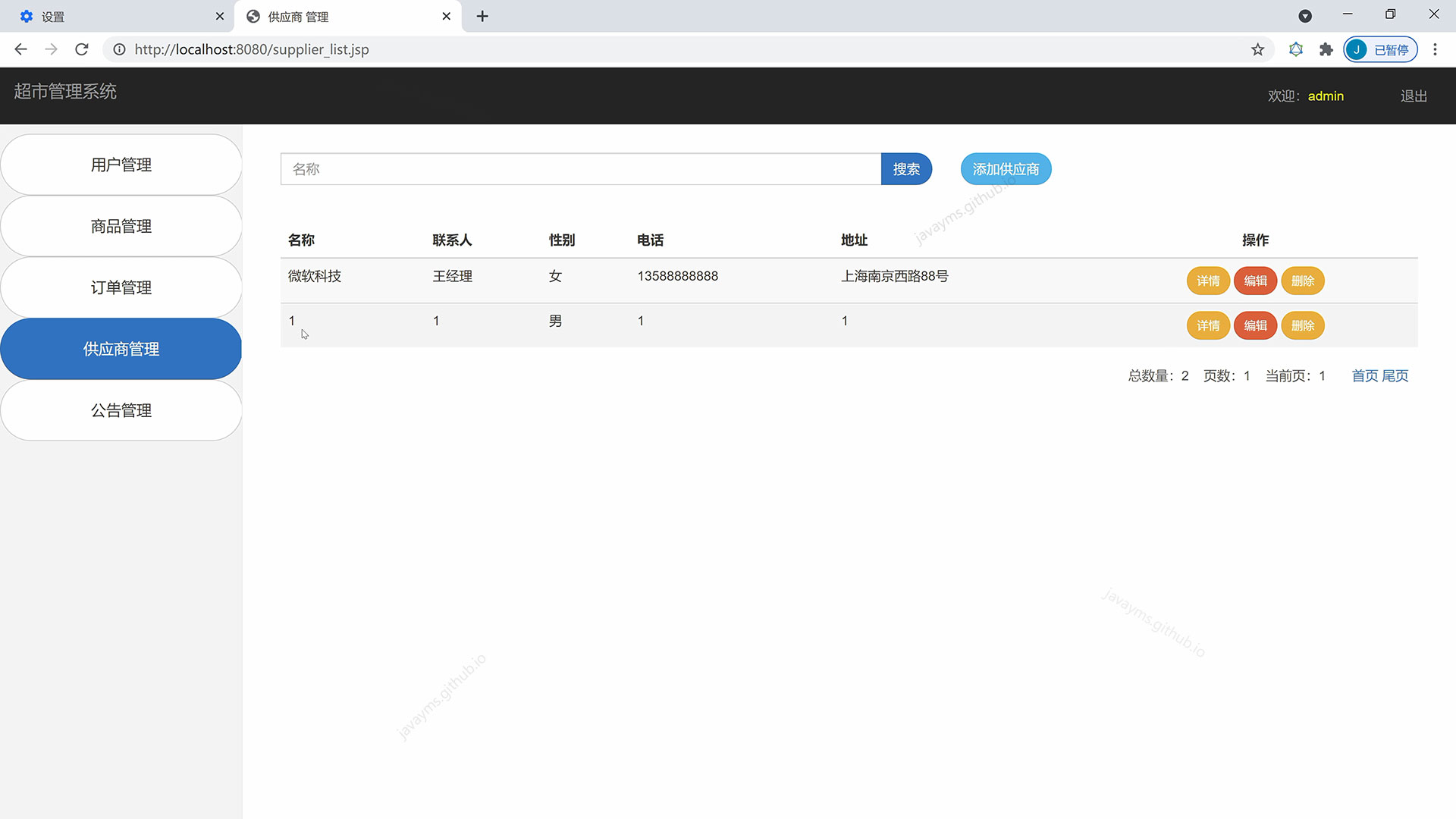Click the browser reload icon
This screenshot has height=819, width=1456.
point(82,49)
